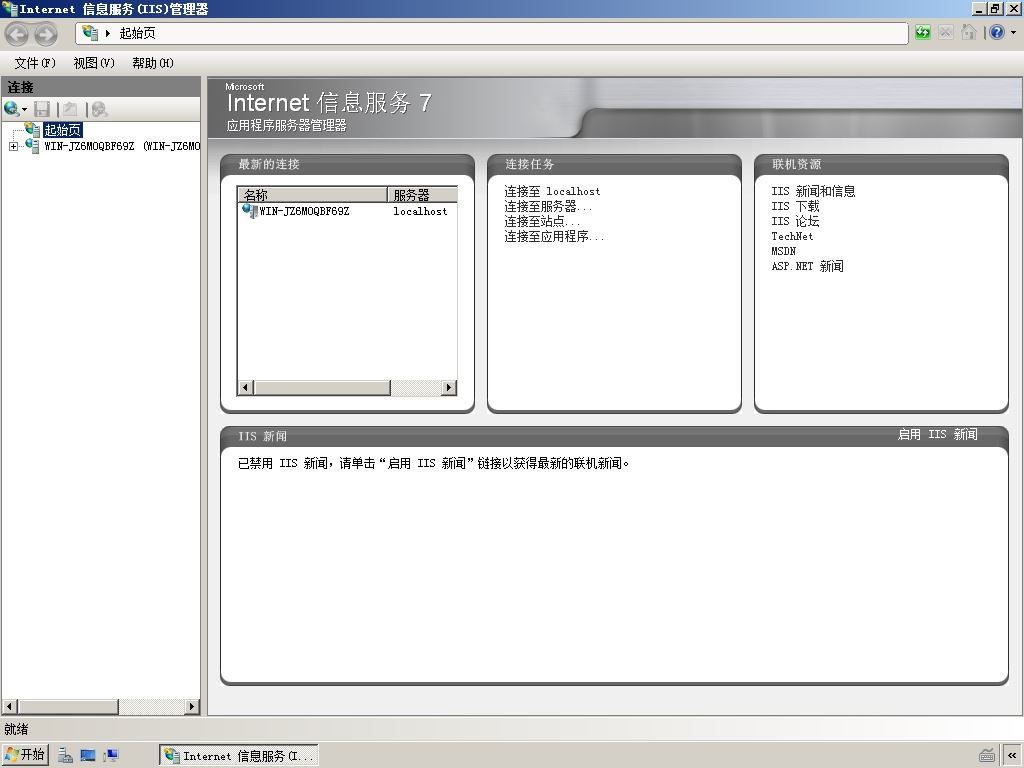Click 连接至应用程序... link
The height and width of the screenshot is (768, 1024).
pos(554,236)
